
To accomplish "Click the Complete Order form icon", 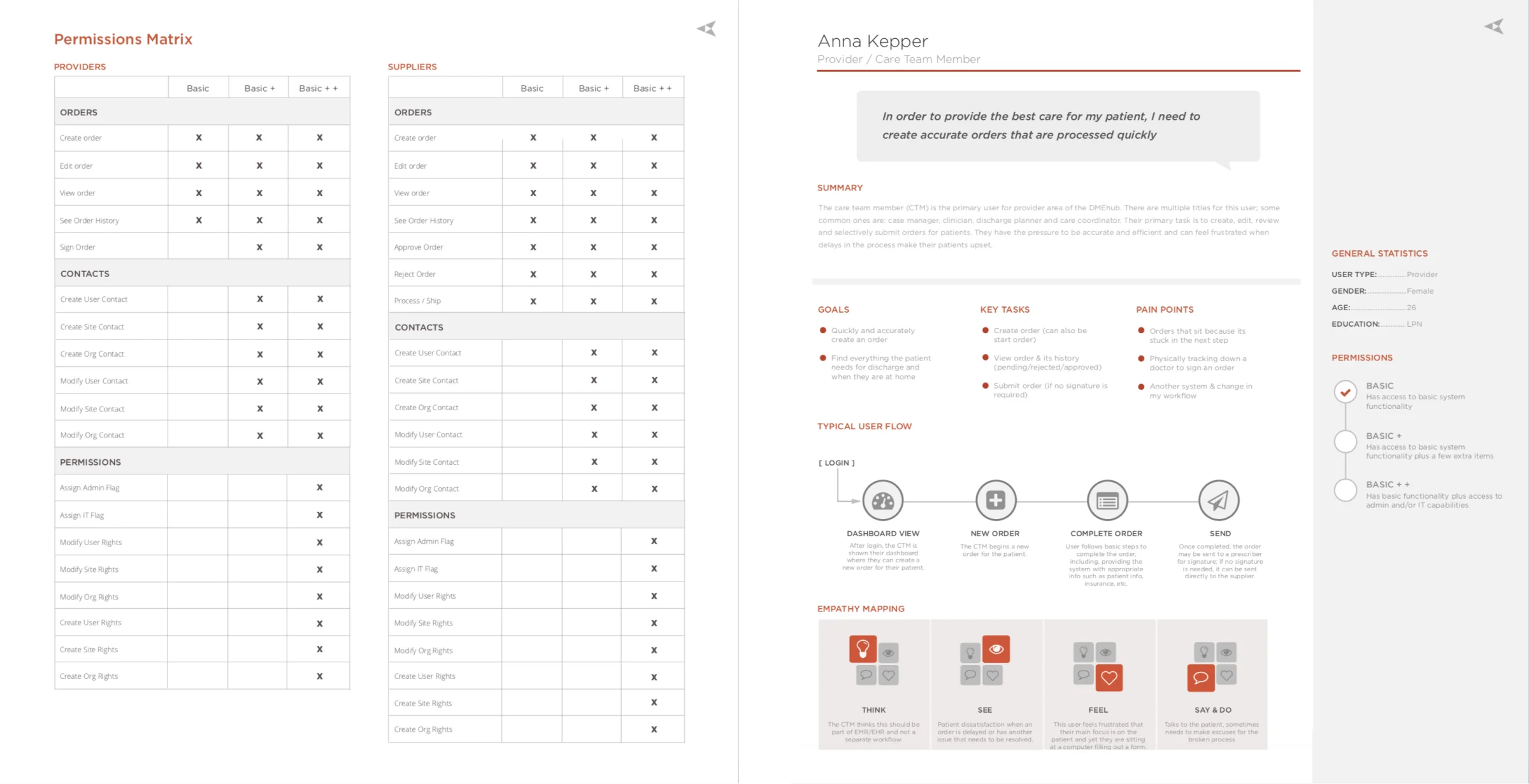I will tap(1107, 501).
